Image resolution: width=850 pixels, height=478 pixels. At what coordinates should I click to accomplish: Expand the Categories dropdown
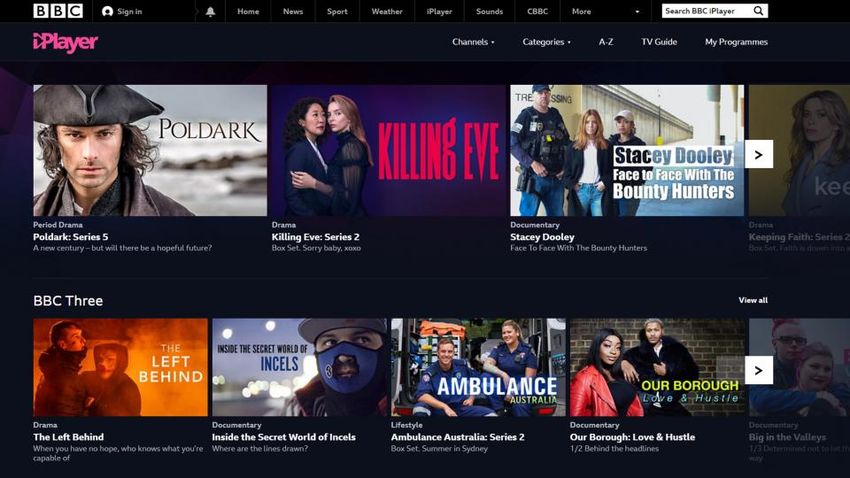point(546,42)
